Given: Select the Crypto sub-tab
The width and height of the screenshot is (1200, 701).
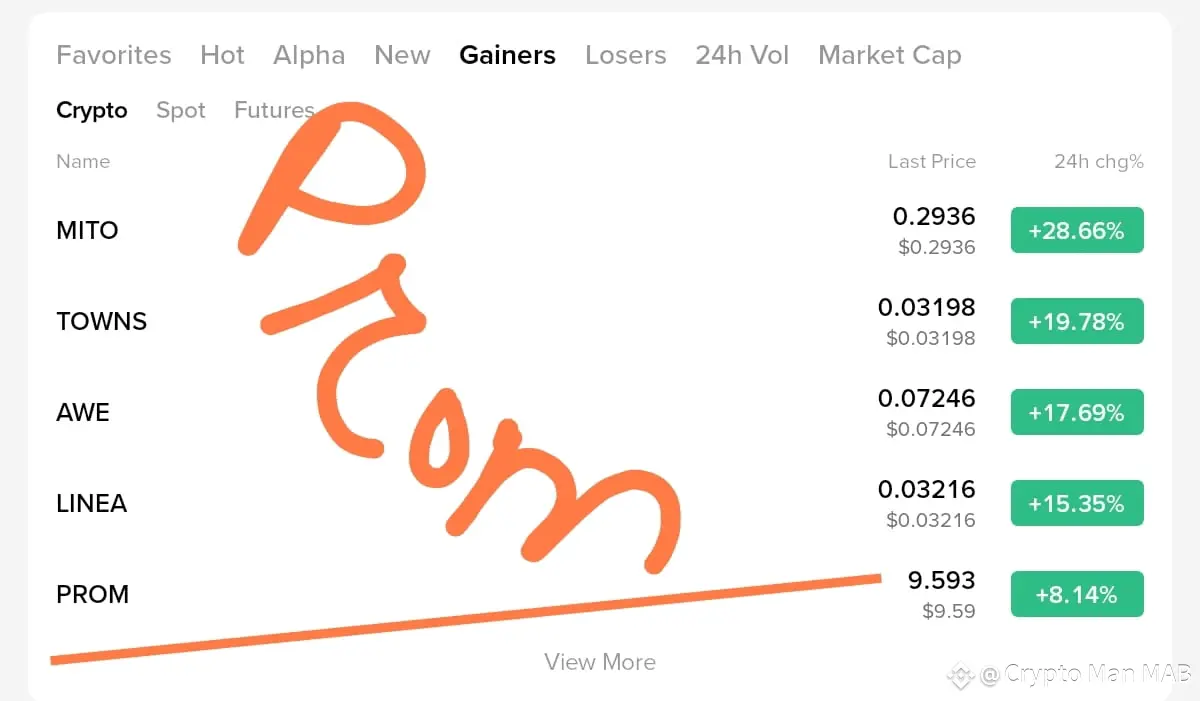Looking at the screenshot, I should 92,111.
